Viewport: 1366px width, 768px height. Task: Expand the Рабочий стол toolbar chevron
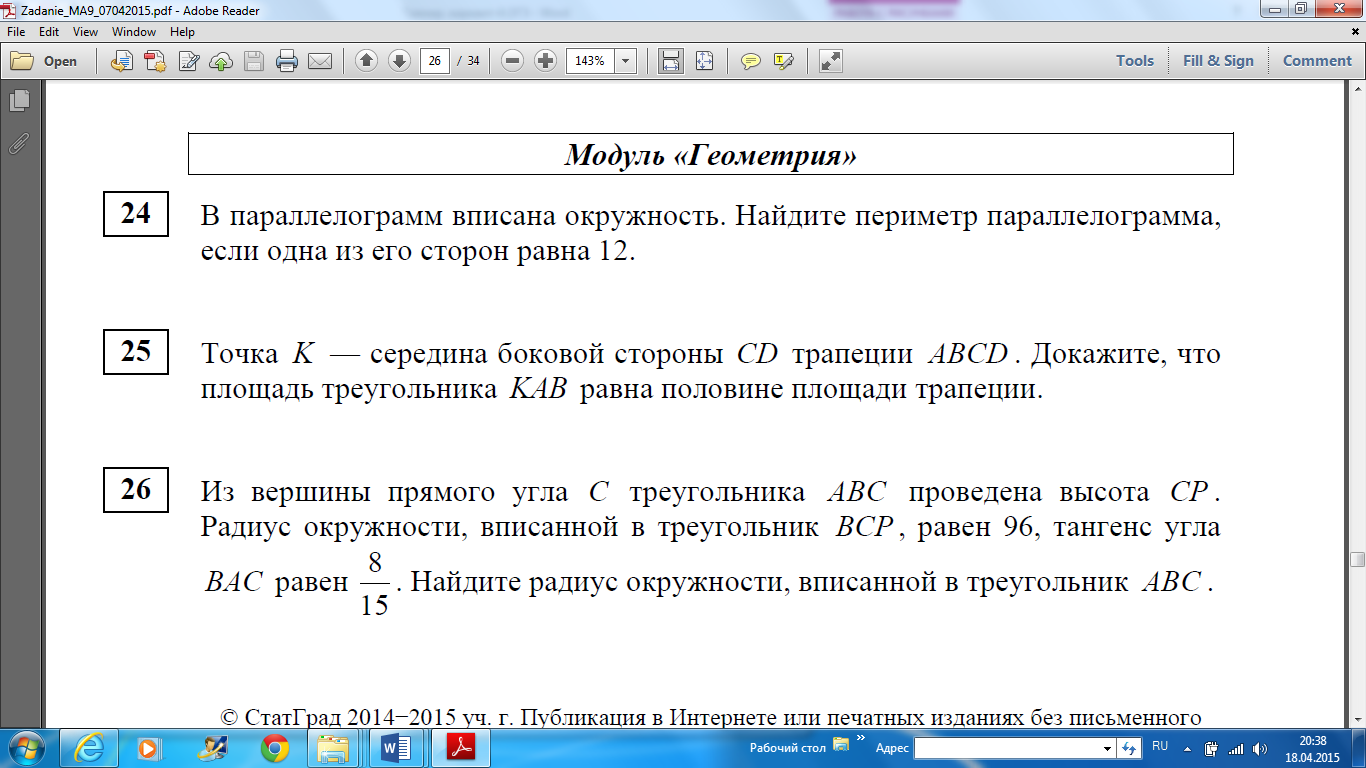[x=860, y=739]
